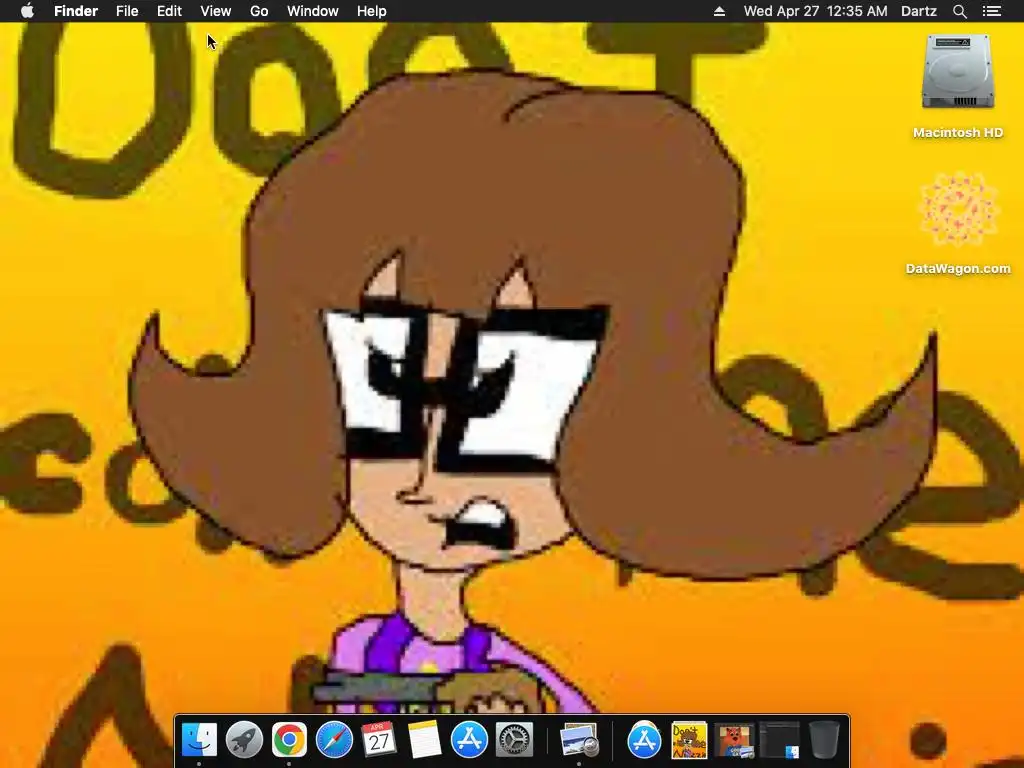This screenshot has height=768, width=1024.
Task: Open the Trash in the dock
Action: tap(824, 740)
